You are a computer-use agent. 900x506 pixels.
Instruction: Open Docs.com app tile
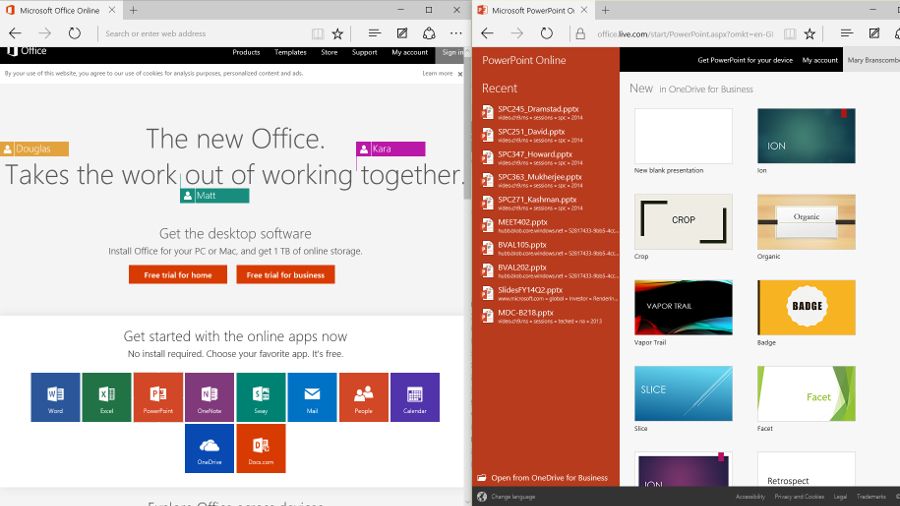[261, 448]
